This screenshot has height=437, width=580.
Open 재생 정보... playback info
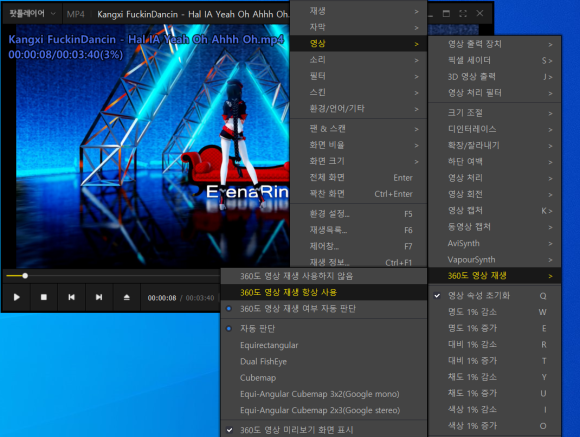tap(358, 262)
